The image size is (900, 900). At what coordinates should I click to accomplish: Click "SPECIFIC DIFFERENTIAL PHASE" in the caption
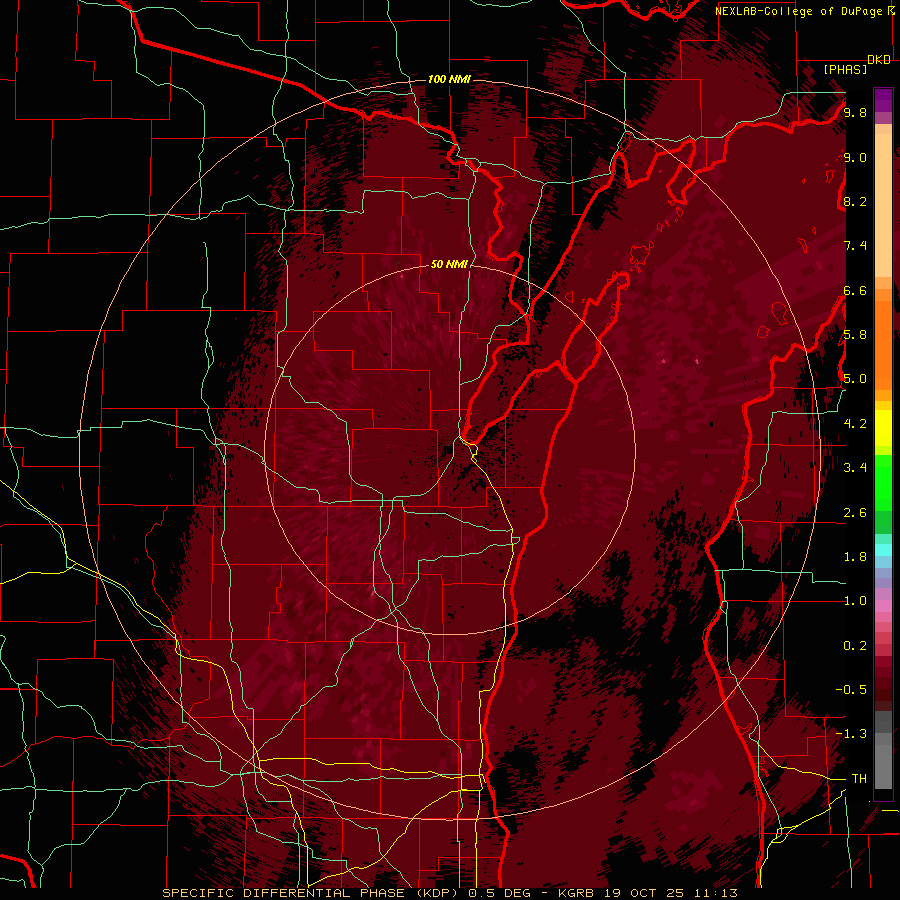[284, 893]
